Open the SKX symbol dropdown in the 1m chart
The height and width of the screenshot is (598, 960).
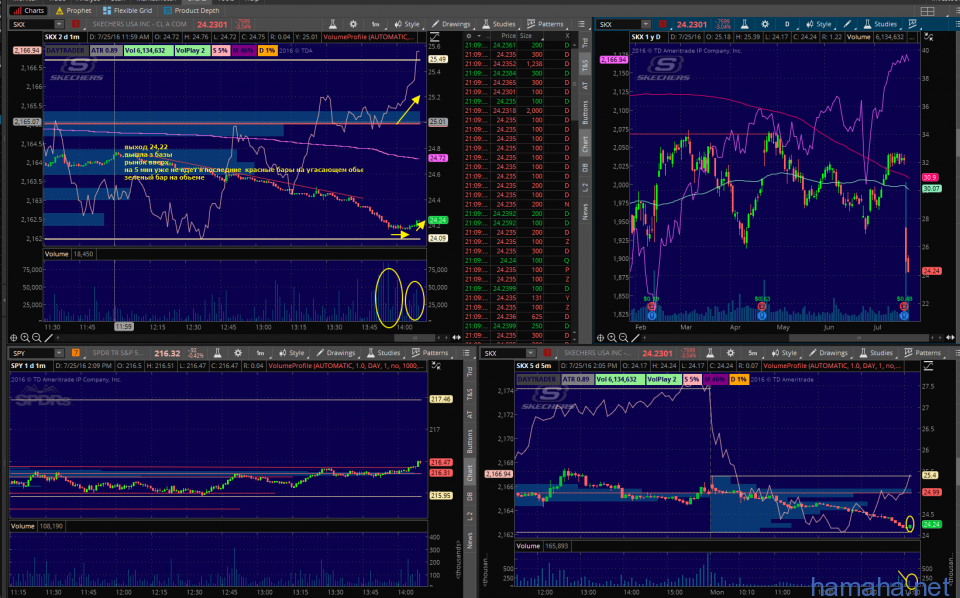coord(59,24)
